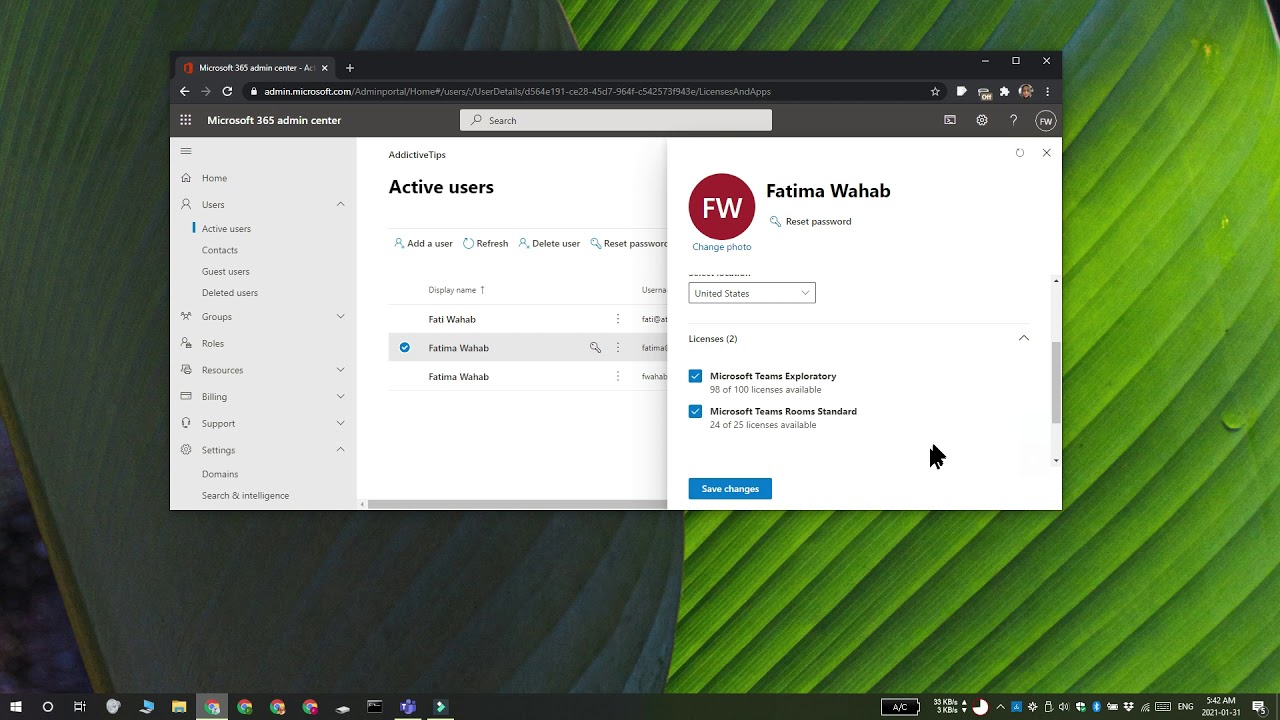Click the AddictiveTips organization name

coord(417,155)
